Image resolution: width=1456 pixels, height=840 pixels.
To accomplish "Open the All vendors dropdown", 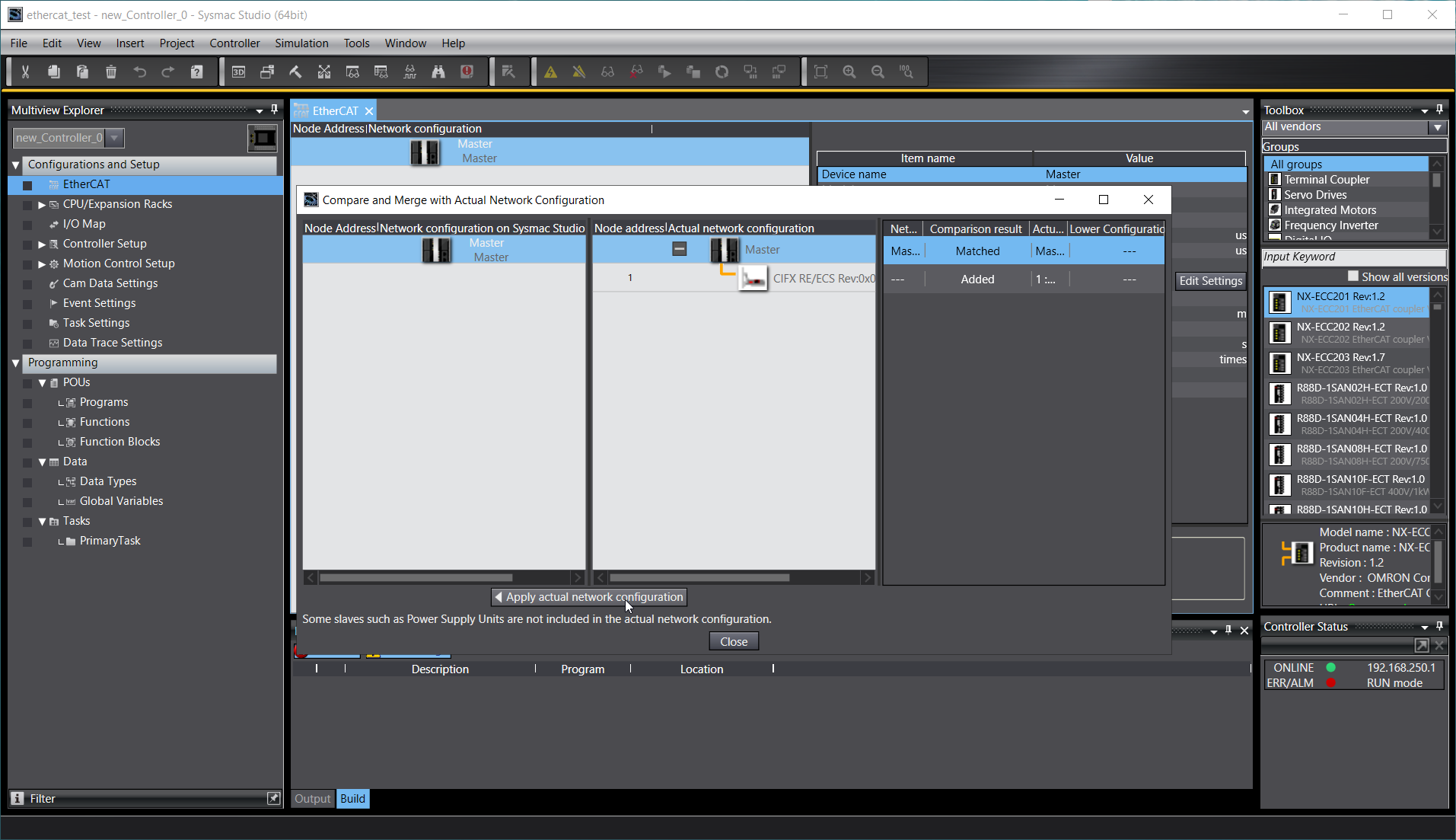I will pos(1437,127).
